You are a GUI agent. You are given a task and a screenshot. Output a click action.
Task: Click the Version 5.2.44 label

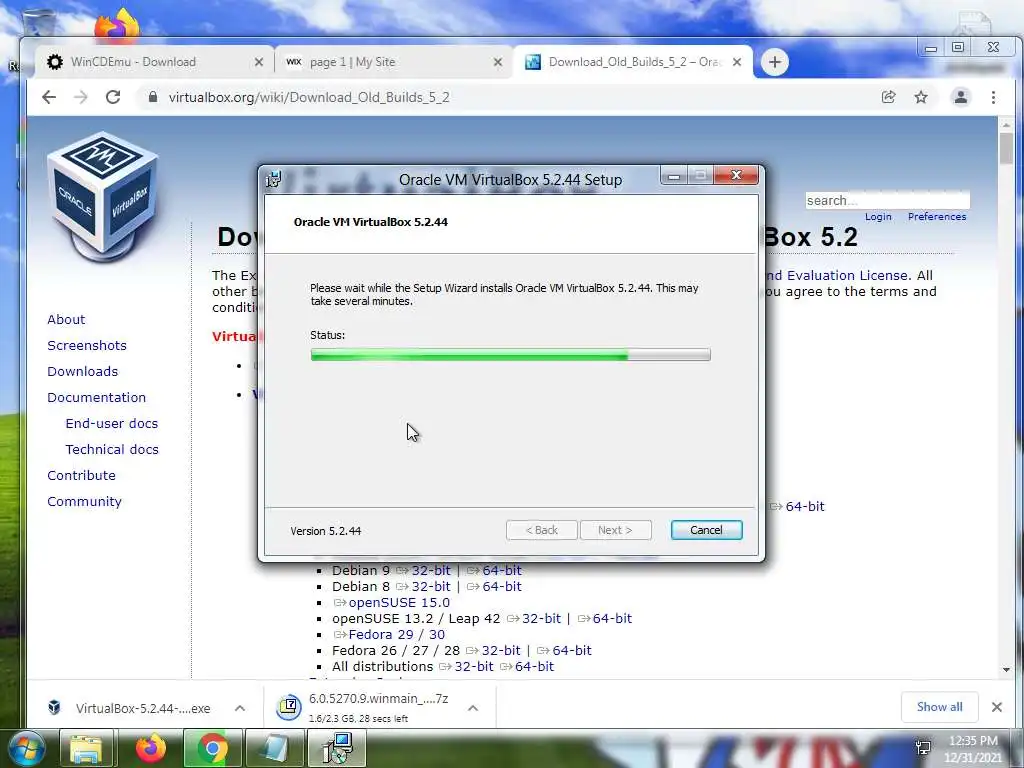(325, 531)
